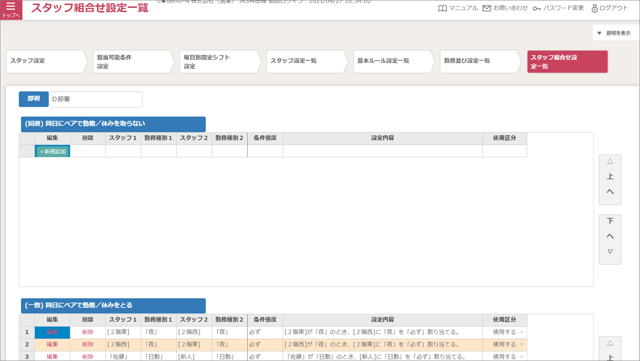
Task: Move row down one step chevron
Action: (610, 236)
